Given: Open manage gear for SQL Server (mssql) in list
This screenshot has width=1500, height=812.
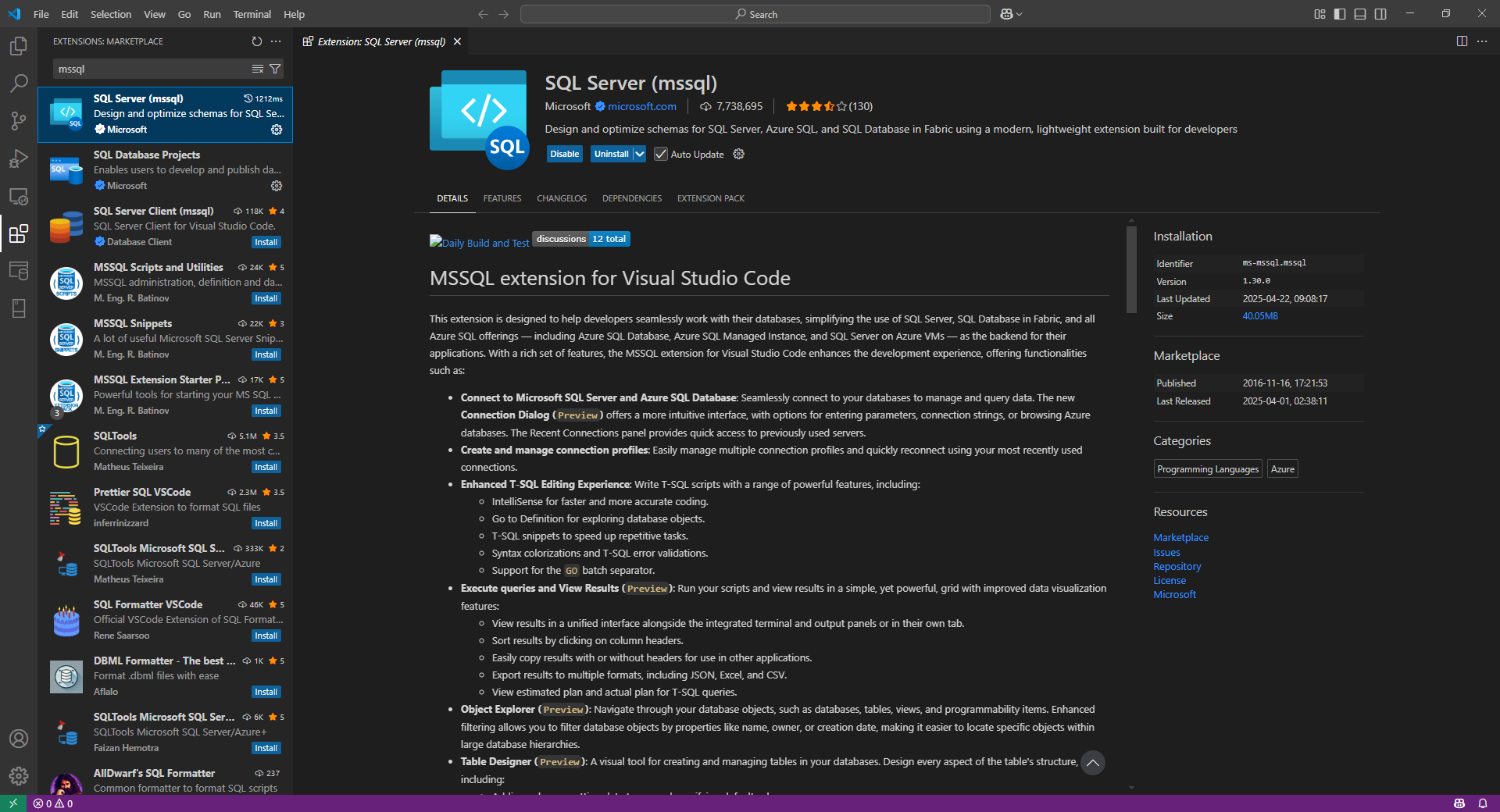Looking at the screenshot, I should point(277,130).
